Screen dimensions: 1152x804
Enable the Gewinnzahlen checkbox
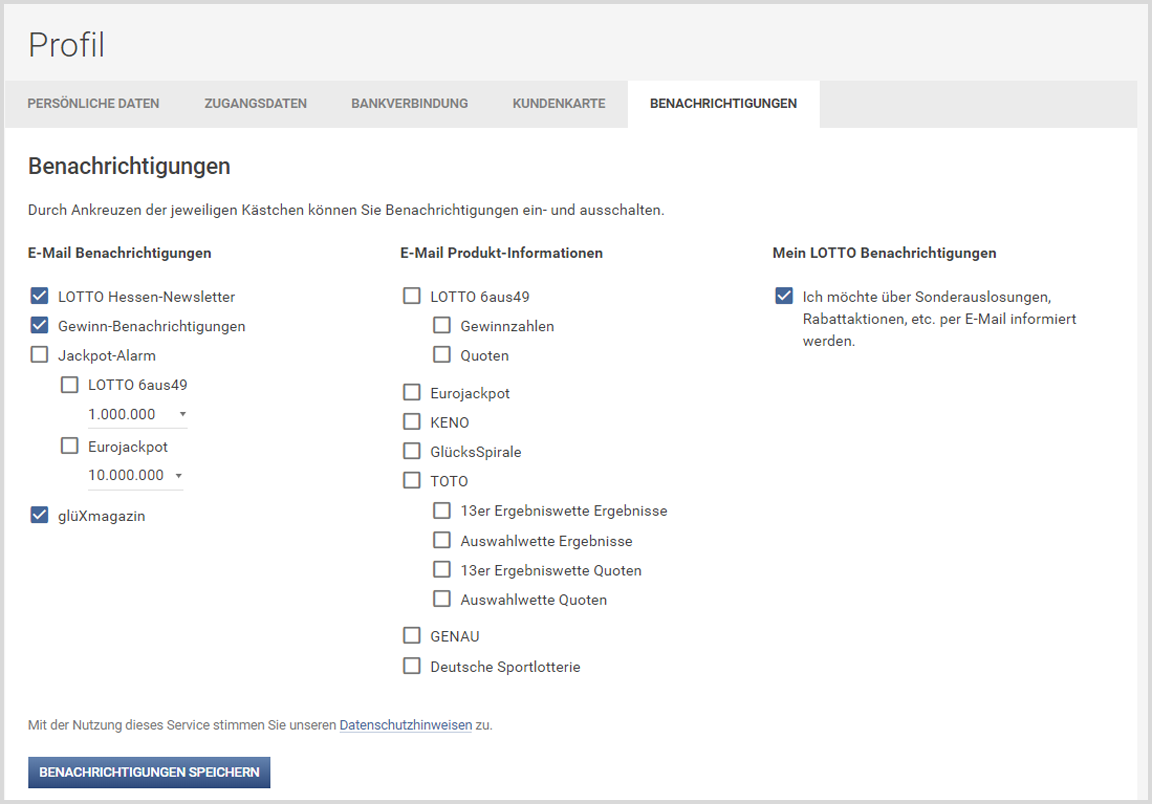442,325
